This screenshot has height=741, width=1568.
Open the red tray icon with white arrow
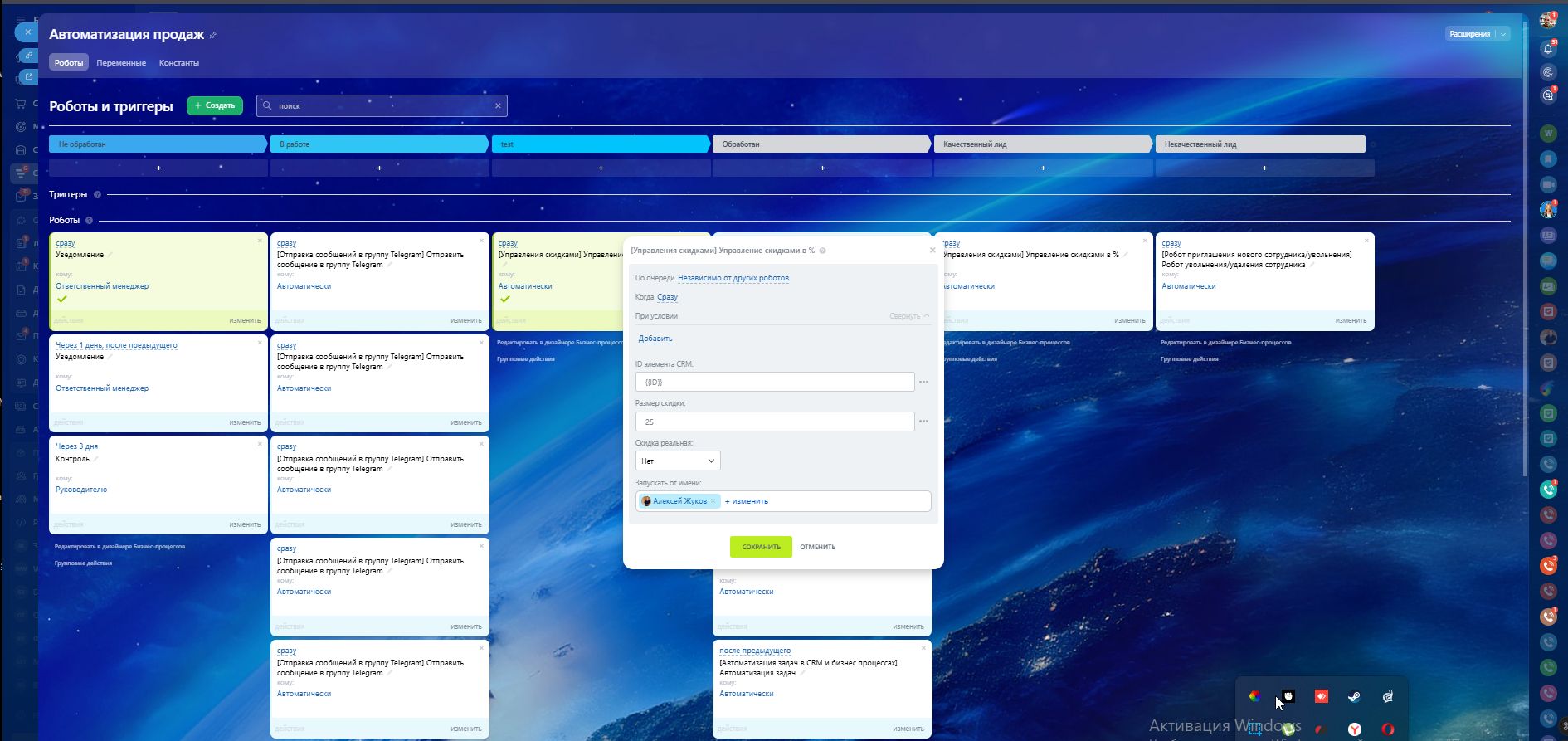(1322, 697)
